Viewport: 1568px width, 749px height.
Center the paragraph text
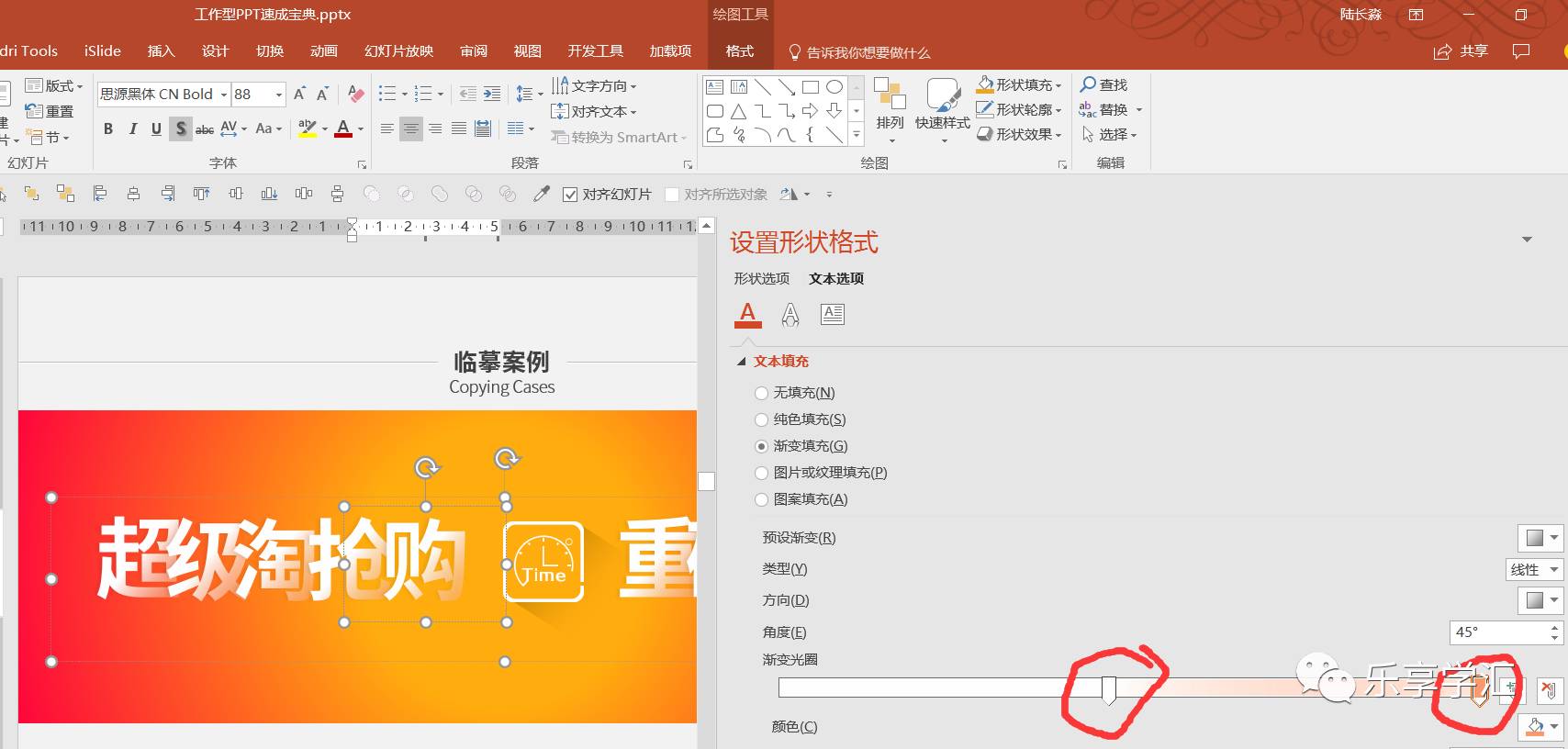[x=411, y=129]
